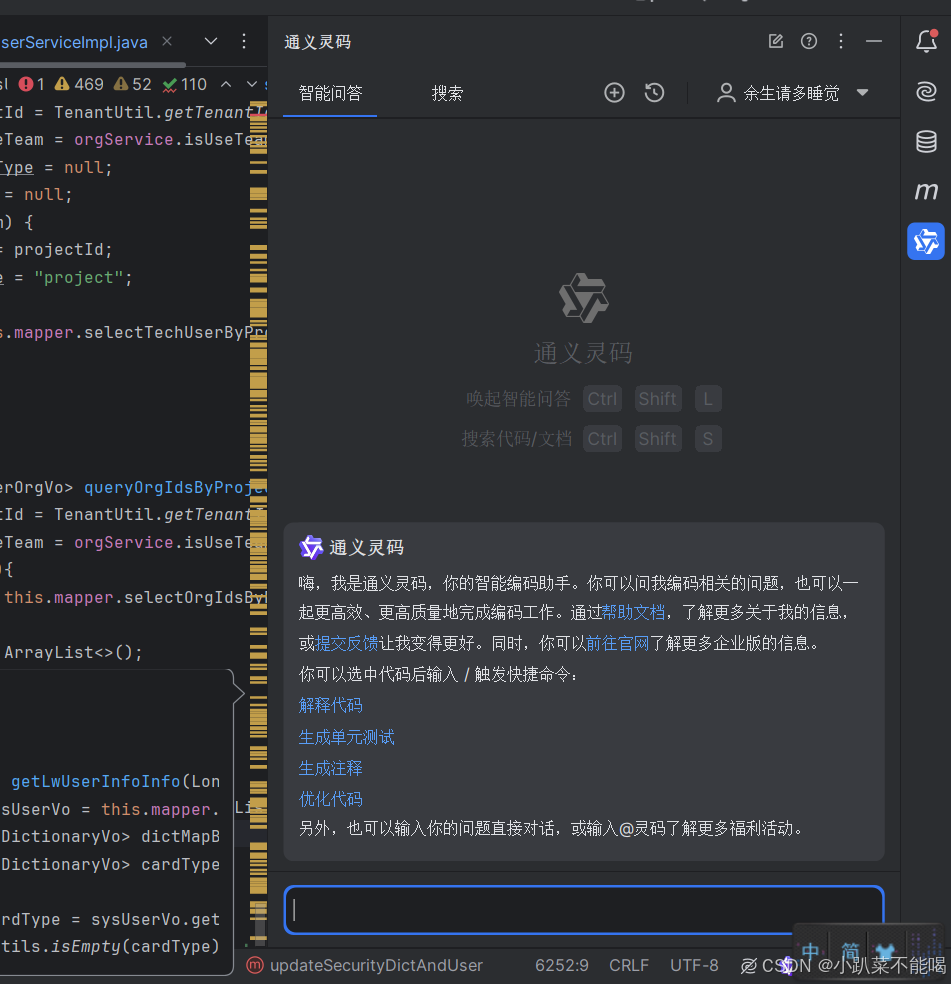951x984 pixels.
Task: Click the getLwUserInfoInfo method name
Action: 95,781
